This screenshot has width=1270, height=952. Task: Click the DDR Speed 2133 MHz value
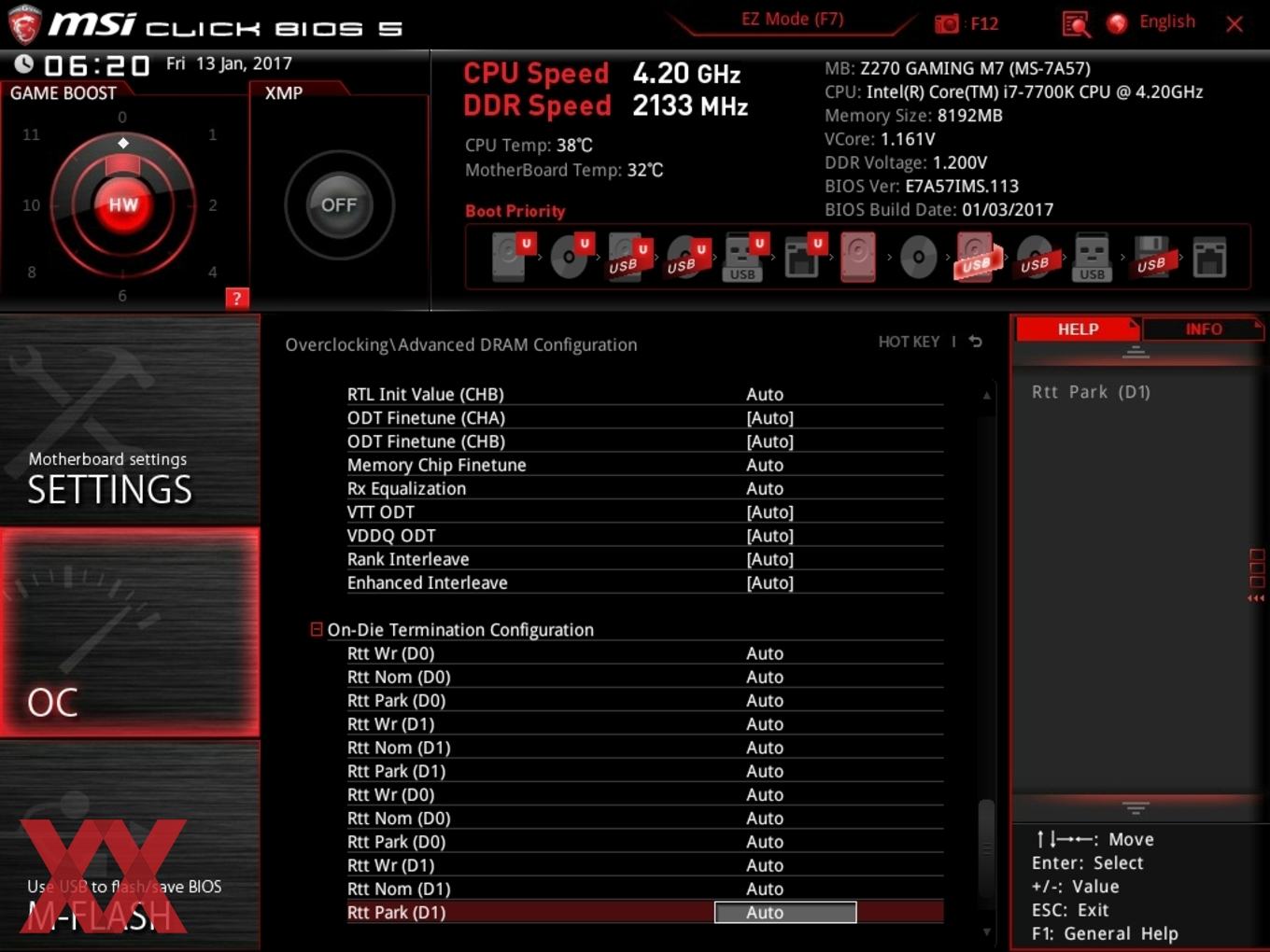(690, 105)
